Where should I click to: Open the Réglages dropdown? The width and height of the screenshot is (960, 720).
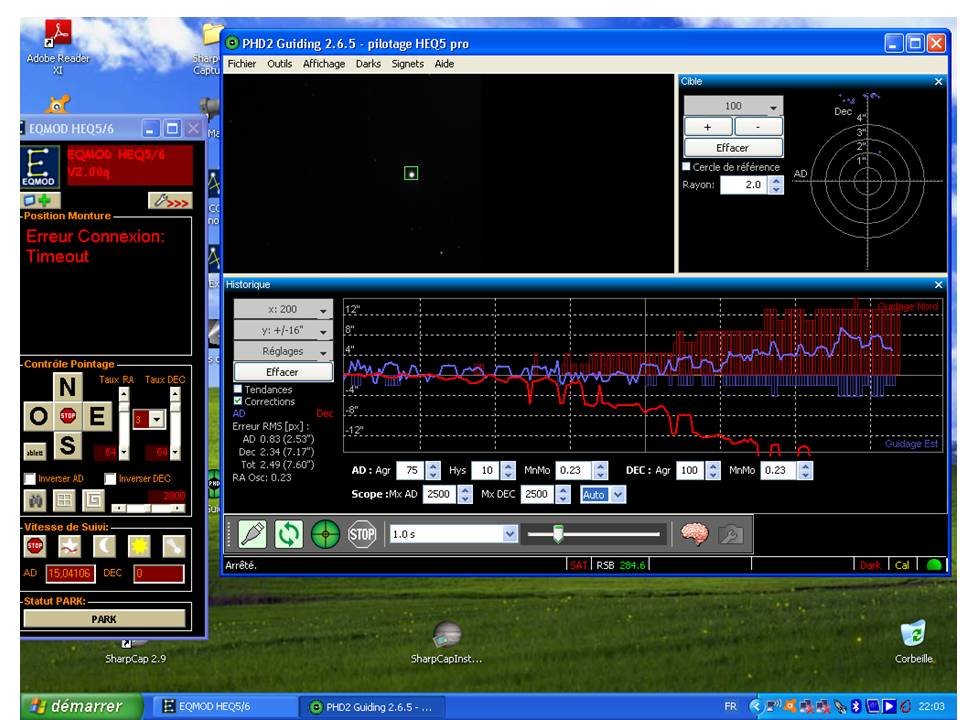point(283,351)
